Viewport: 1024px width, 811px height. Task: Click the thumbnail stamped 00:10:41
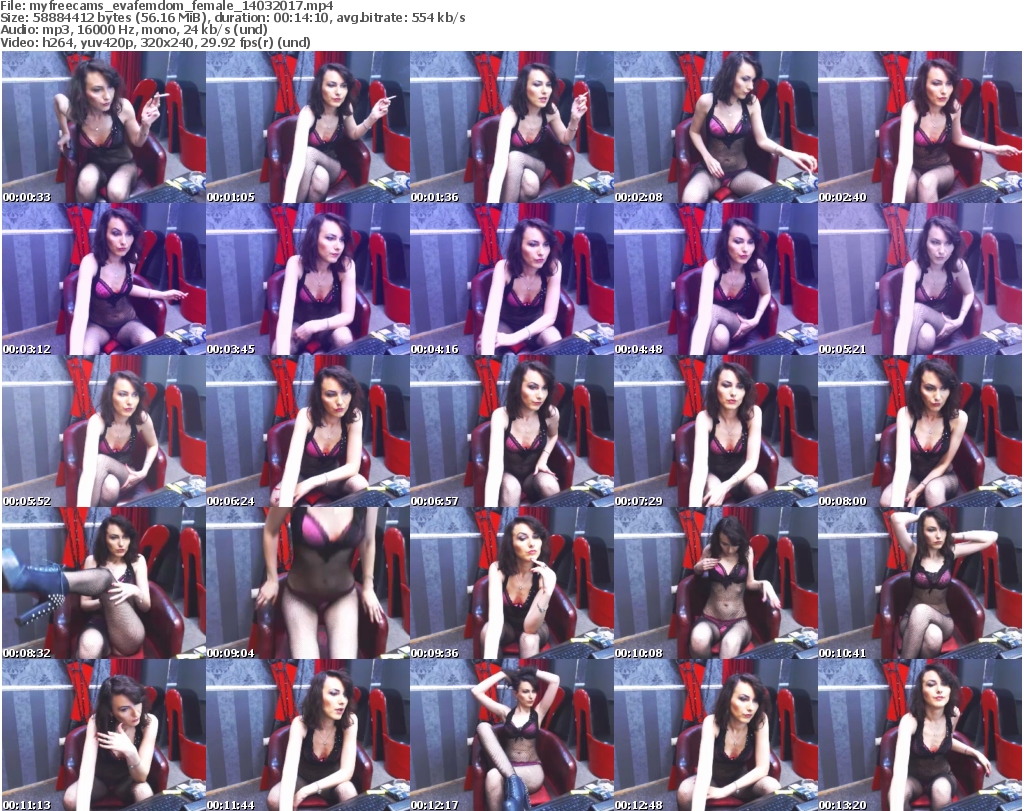[x=920, y=583]
